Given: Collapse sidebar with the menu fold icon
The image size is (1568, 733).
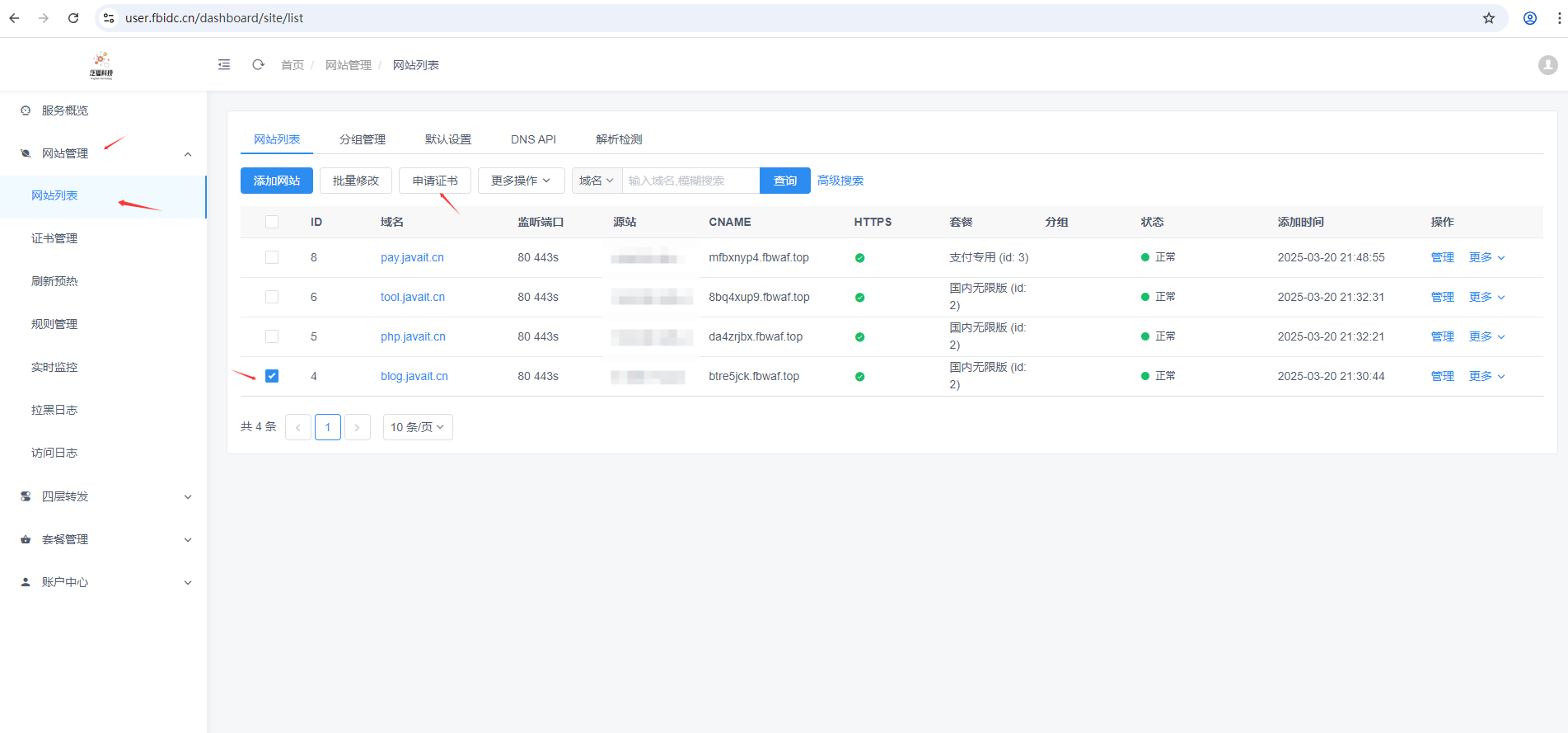Looking at the screenshot, I should point(224,64).
